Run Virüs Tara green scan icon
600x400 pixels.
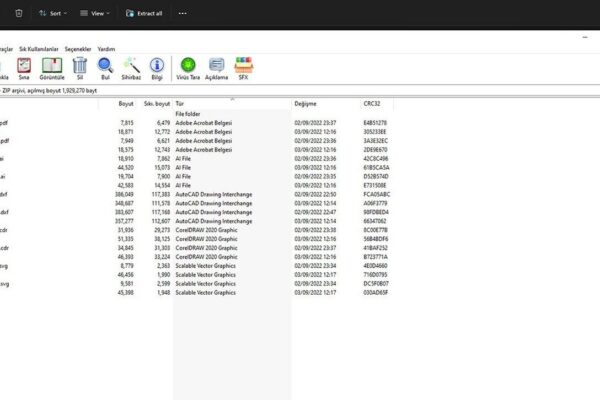(188, 68)
